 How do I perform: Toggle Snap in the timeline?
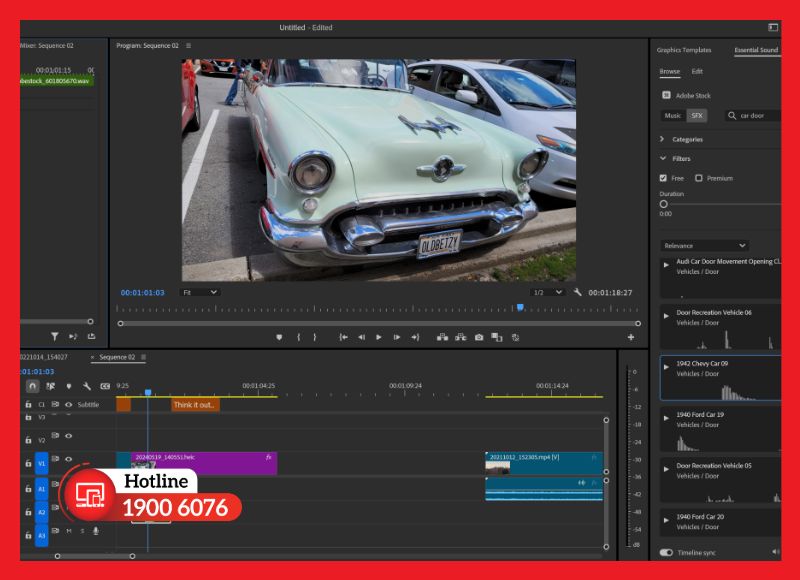33,386
